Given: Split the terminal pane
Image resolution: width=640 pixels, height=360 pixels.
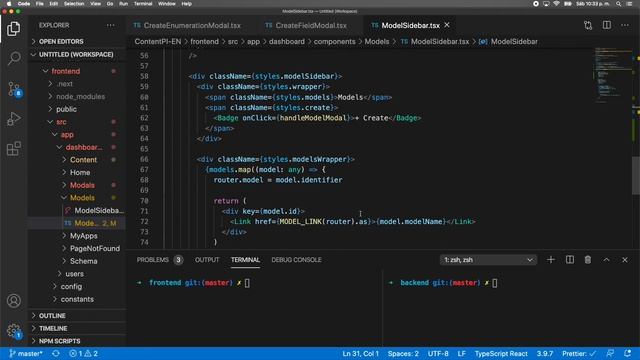Looking at the screenshot, I should point(570,260).
